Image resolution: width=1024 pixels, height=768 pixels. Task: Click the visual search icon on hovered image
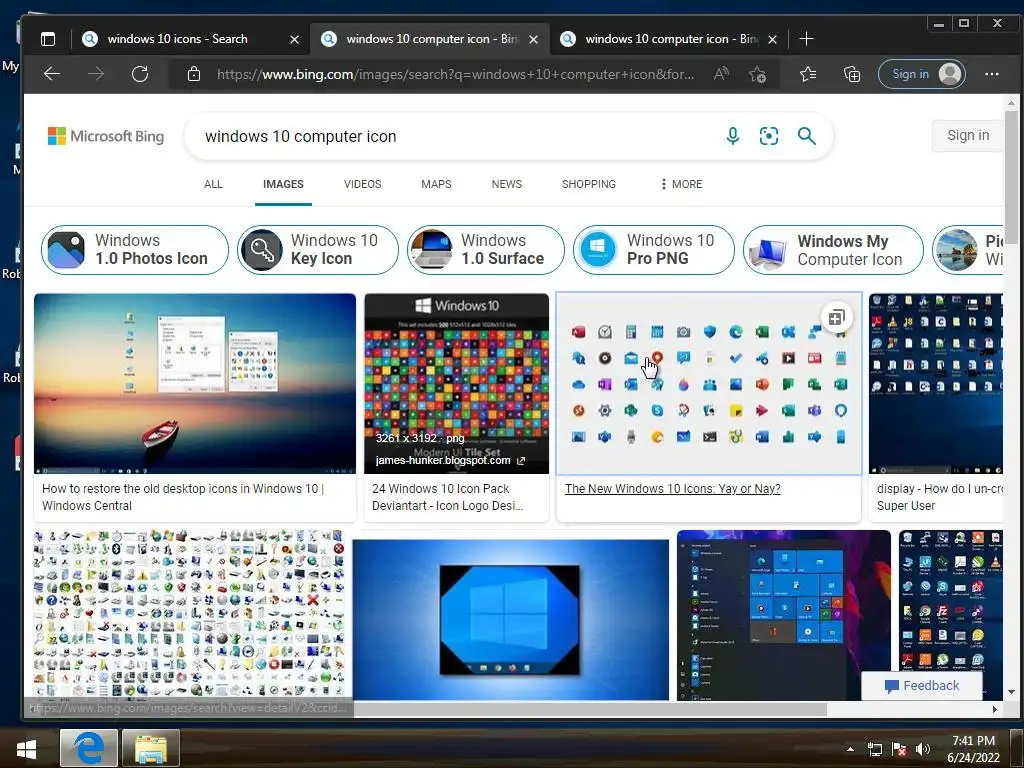(836, 318)
